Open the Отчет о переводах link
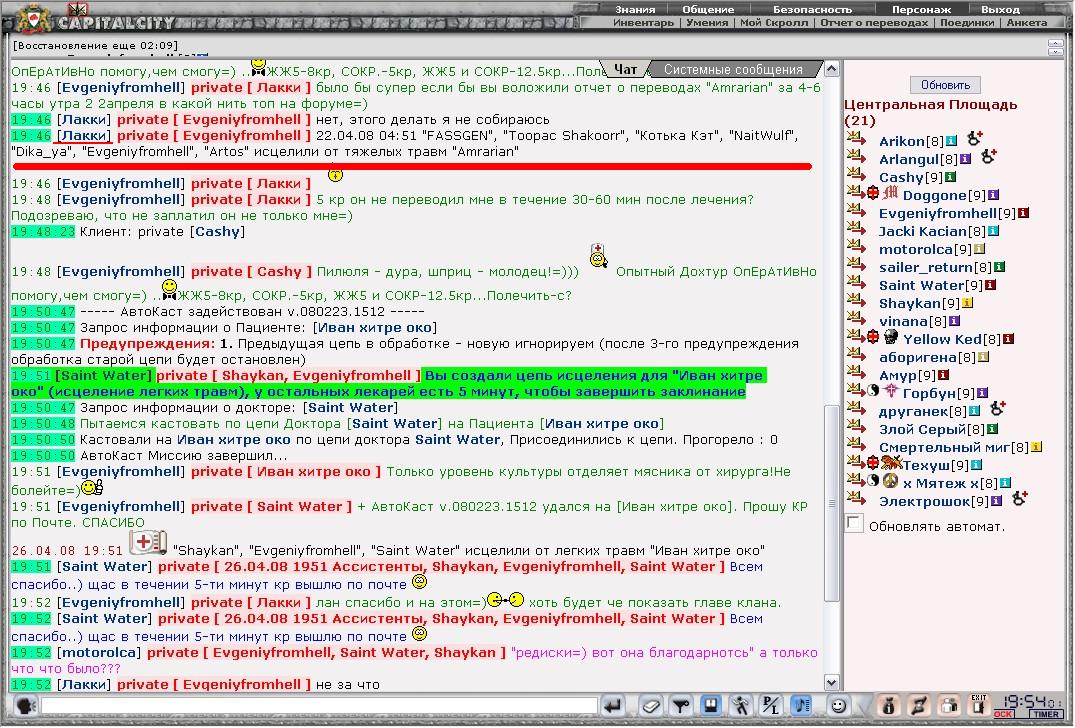Screen dimensions: 1075x728 [x=874, y=23]
